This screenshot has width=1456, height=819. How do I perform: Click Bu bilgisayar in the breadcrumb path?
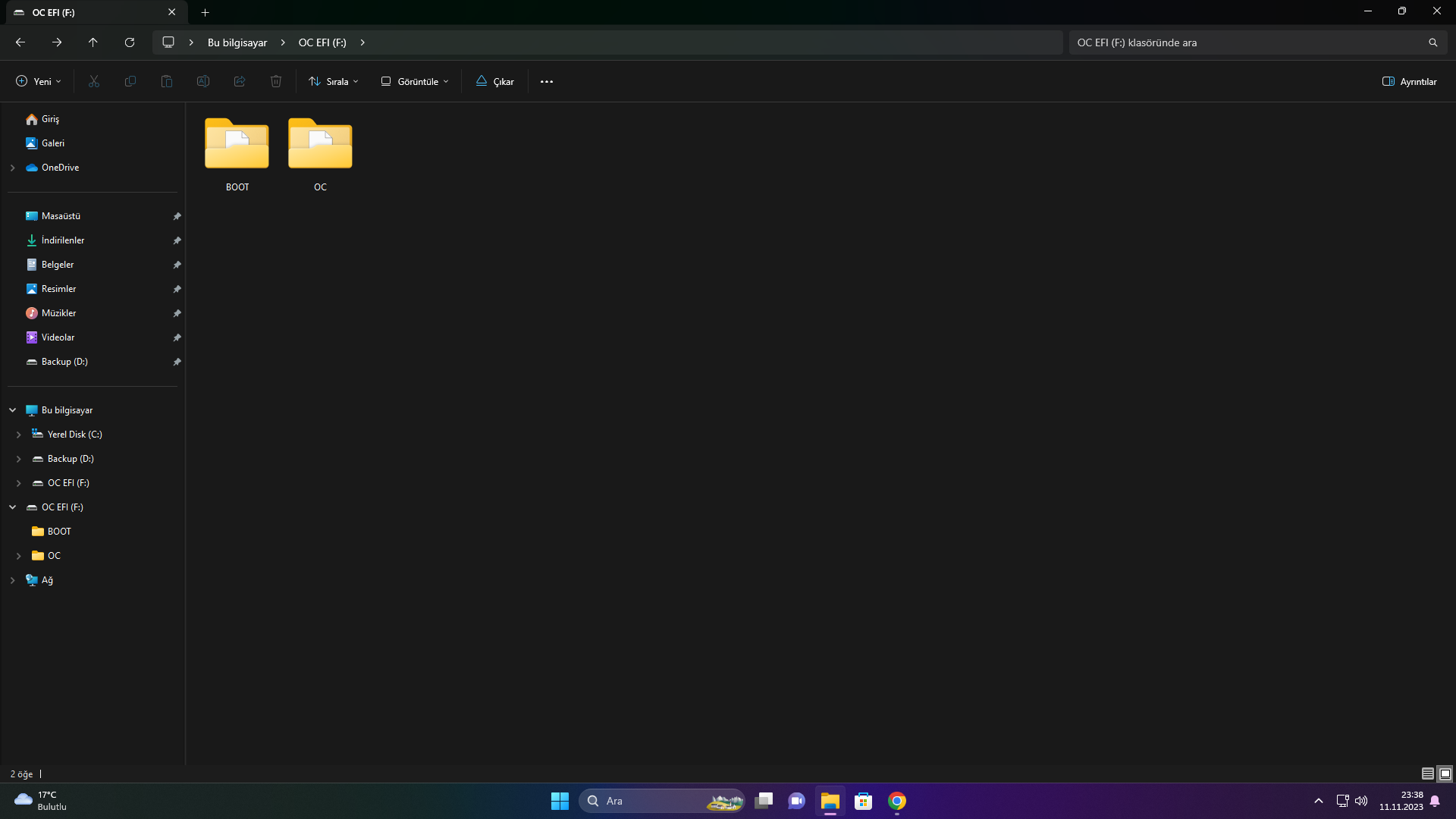click(x=237, y=42)
